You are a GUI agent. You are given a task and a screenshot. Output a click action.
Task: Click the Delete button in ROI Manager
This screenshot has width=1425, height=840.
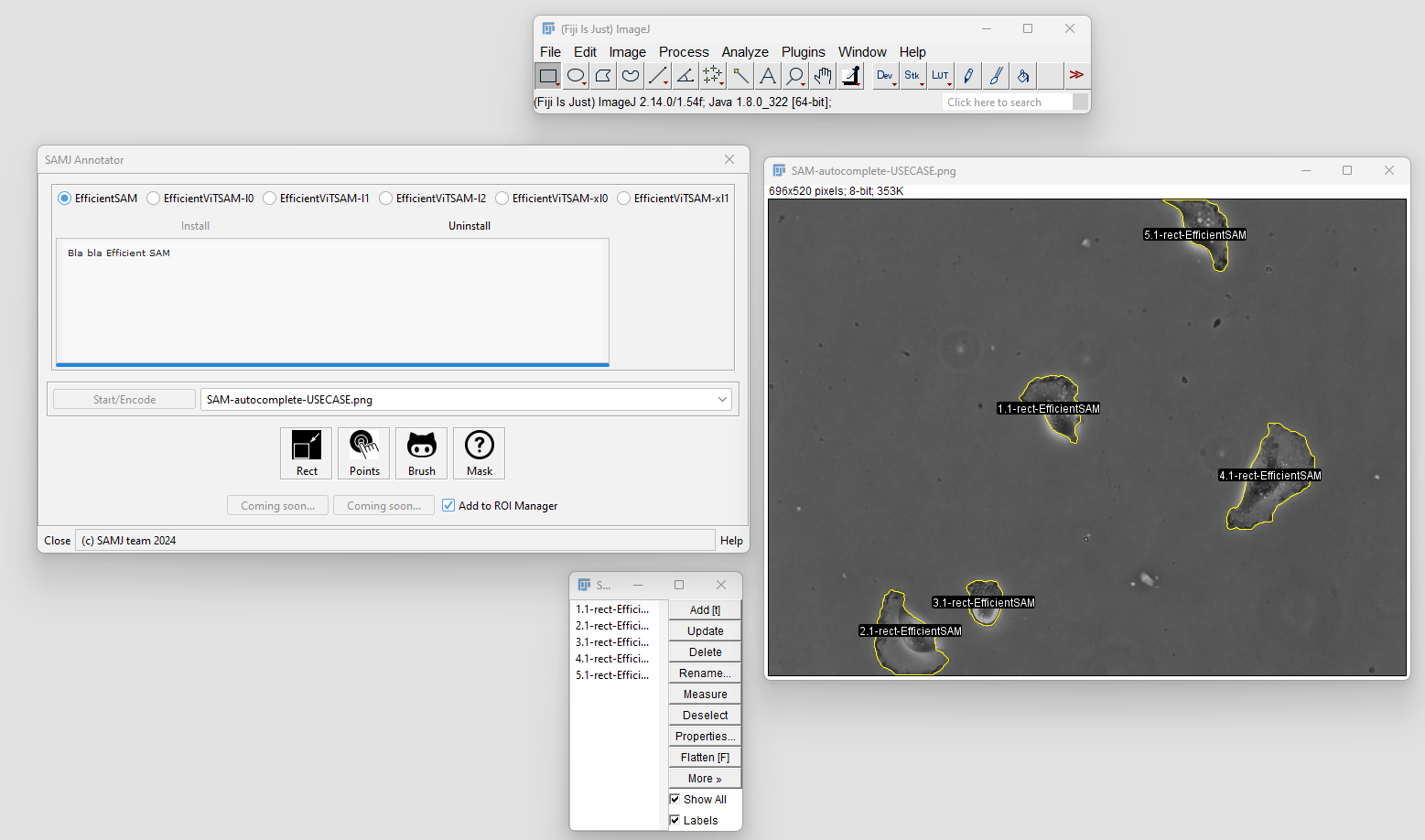coord(705,652)
